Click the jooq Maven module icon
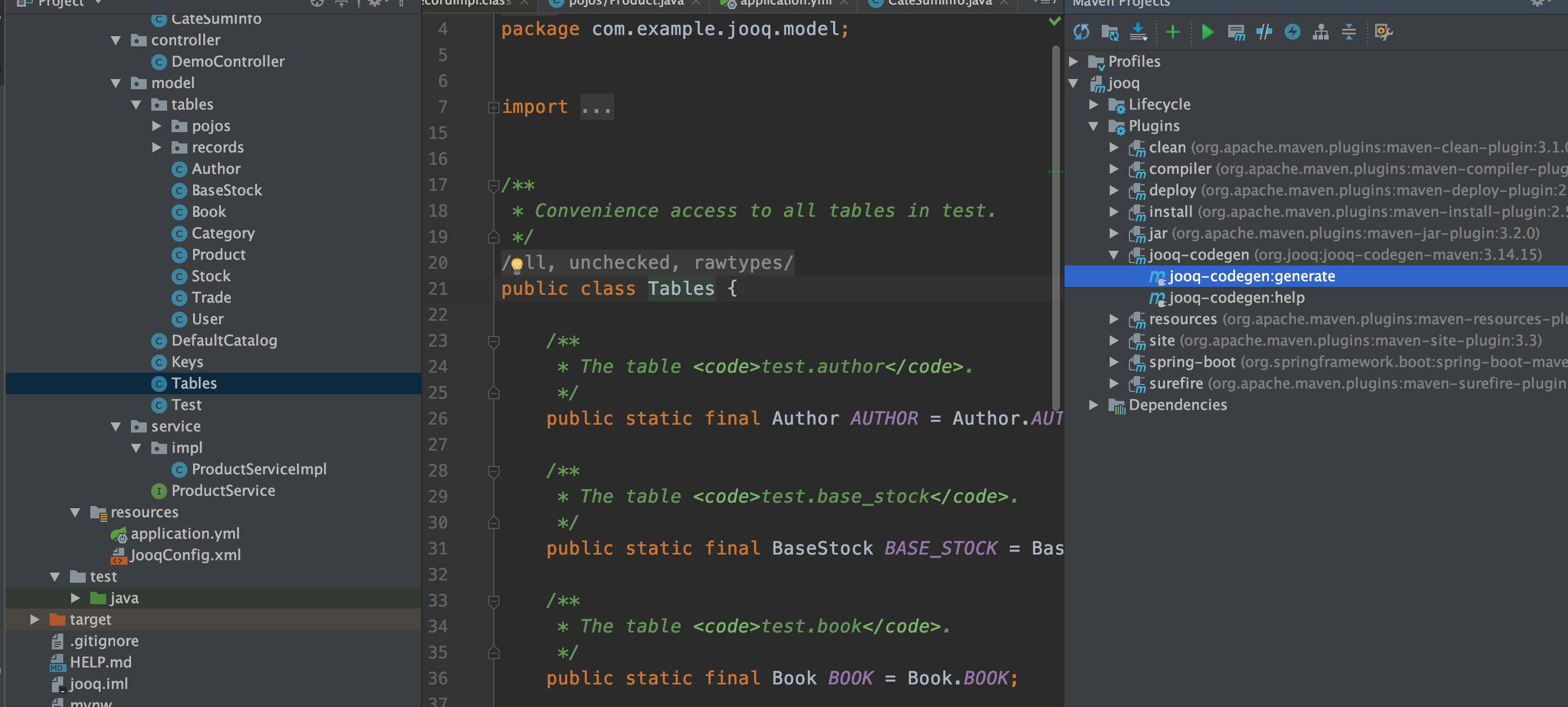The height and width of the screenshot is (707, 1568). (x=1097, y=84)
